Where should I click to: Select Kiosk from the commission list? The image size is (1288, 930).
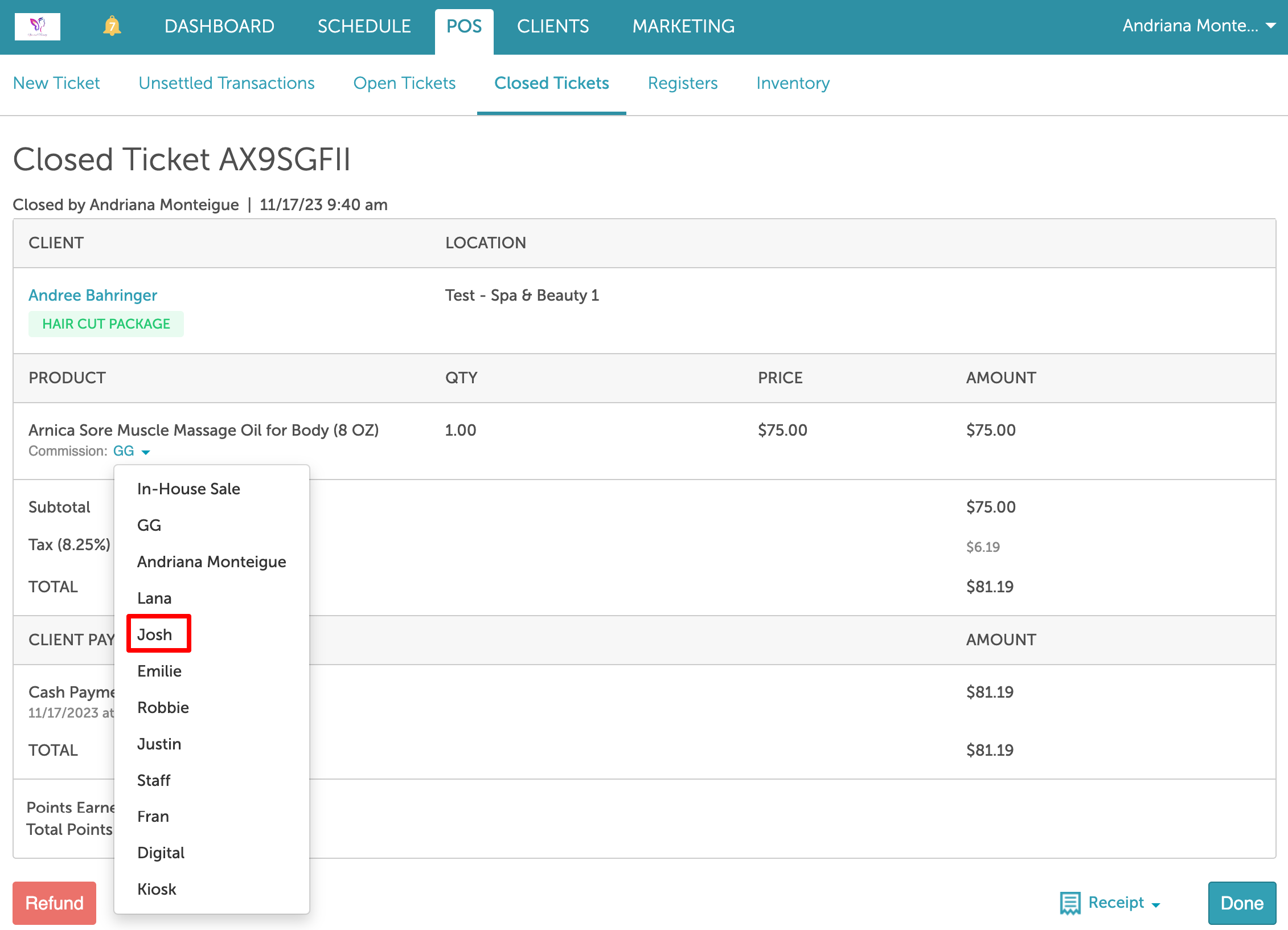point(157,889)
